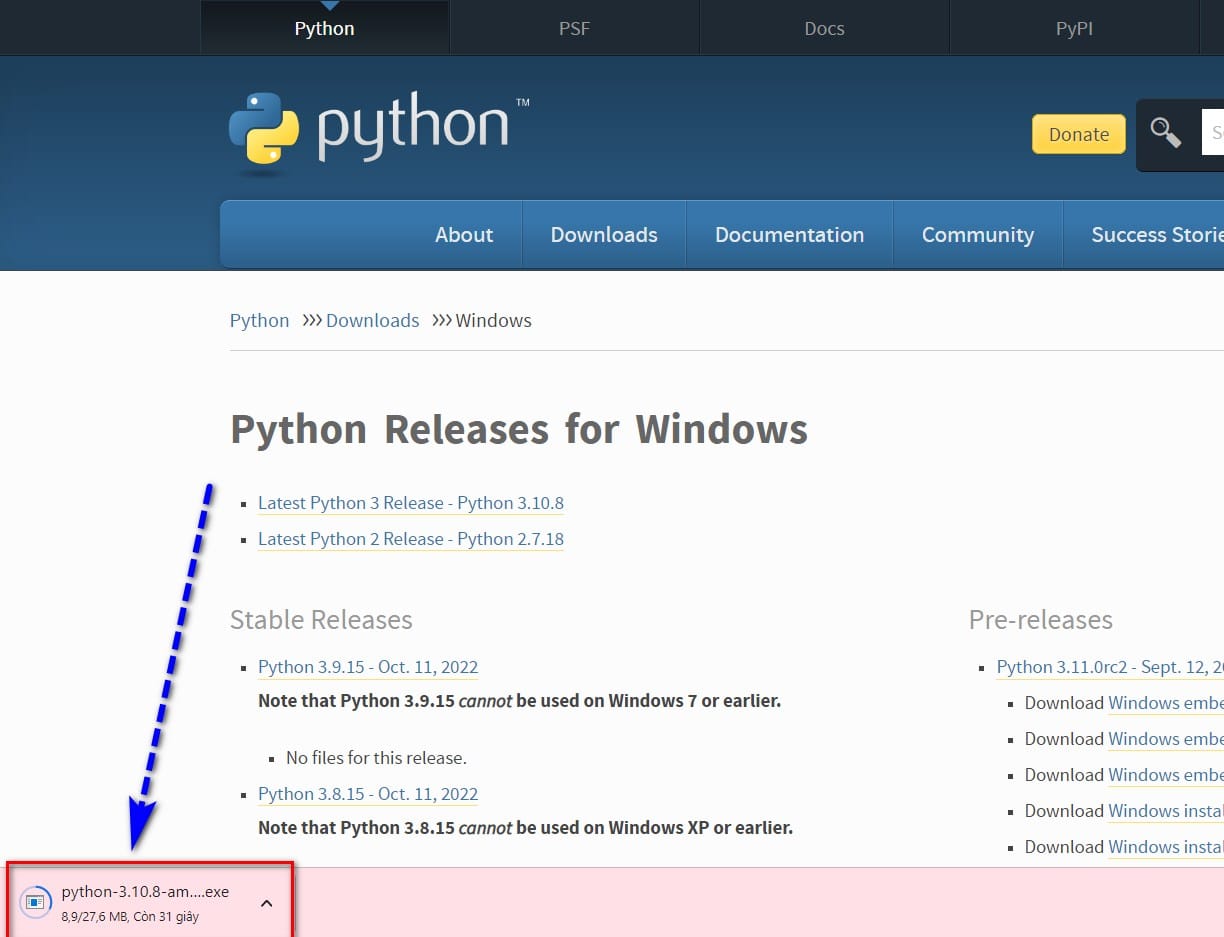
Task: Click the Stable Releases heading
Action: 321,620
